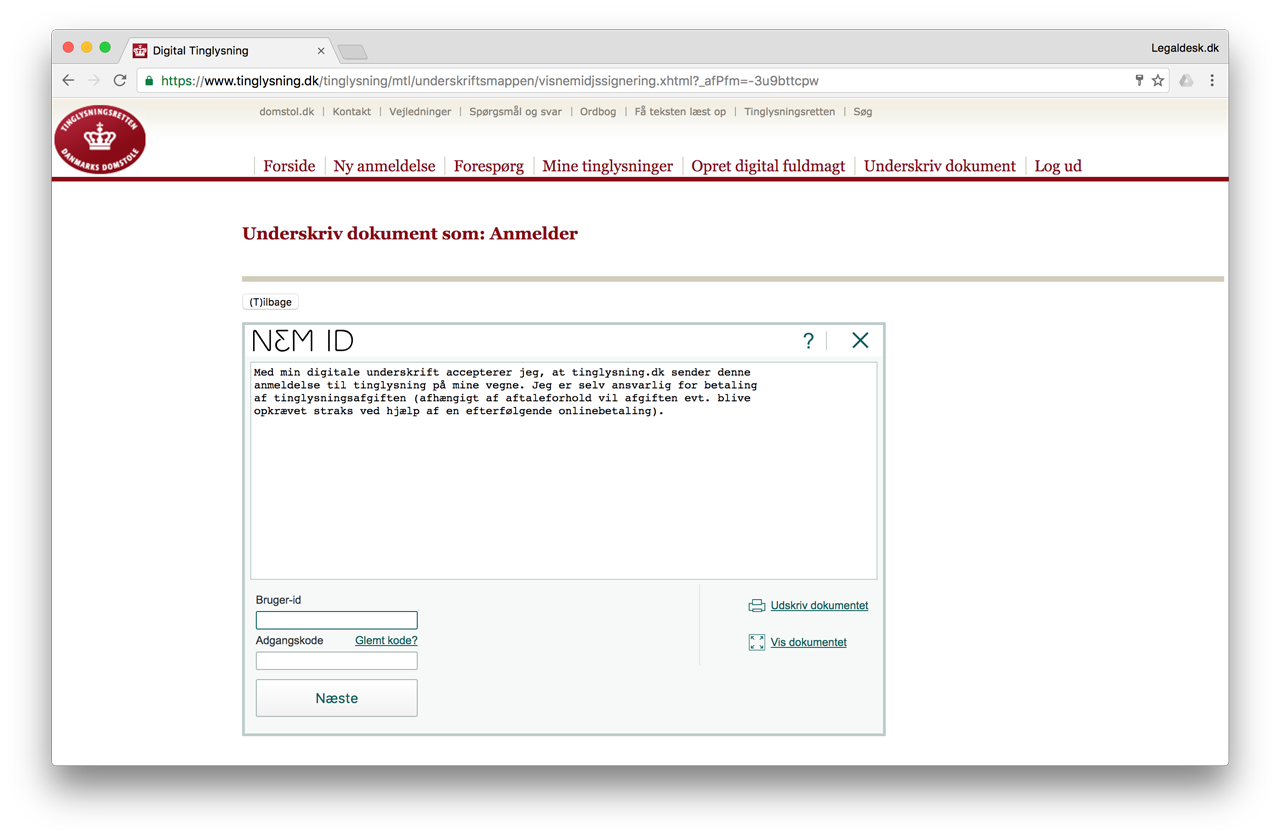Open the Tinglysningsretten top link
The image size is (1280, 839).
tap(789, 112)
